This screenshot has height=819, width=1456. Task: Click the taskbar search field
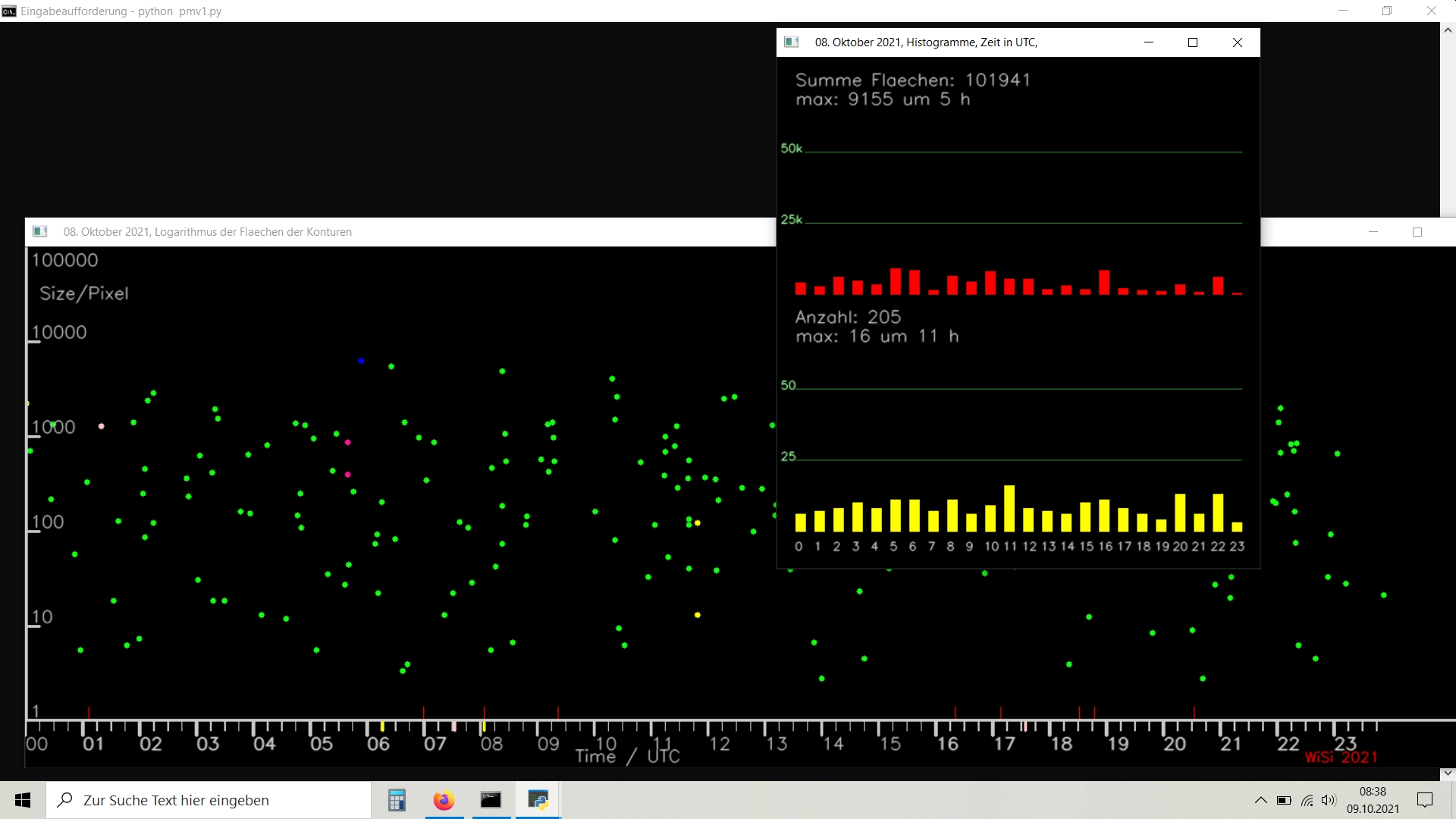(x=209, y=800)
